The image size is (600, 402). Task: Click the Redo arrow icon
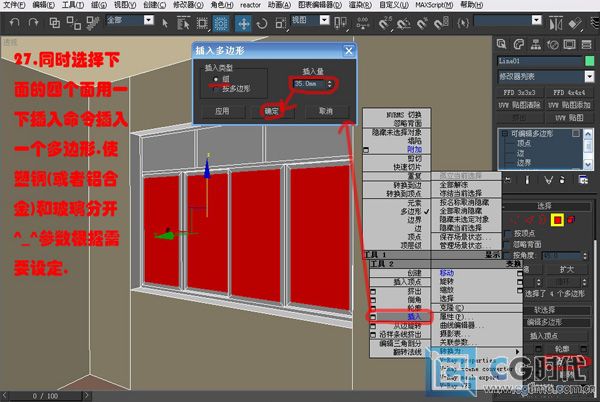(34, 23)
